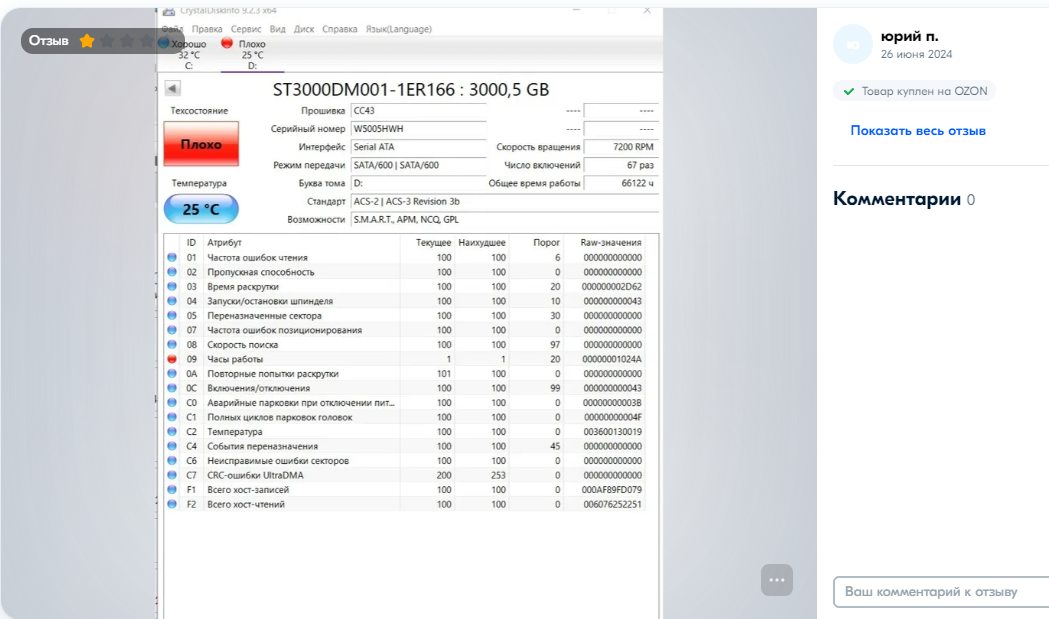This screenshot has width=1049, height=619.
Task: Click the reviewer avatar of юрий п.
Action: click(x=852, y=44)
